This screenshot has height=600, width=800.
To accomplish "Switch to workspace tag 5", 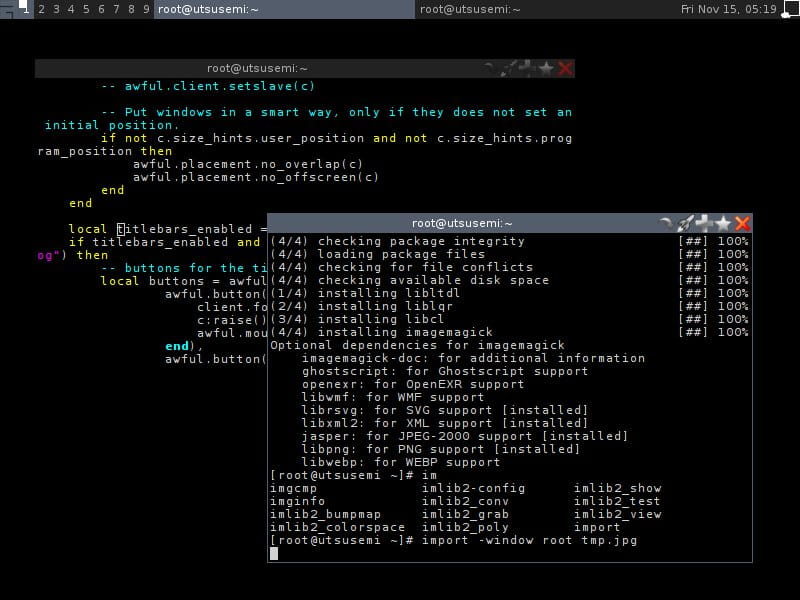I will pyautogui.click(x=86, y=9).
